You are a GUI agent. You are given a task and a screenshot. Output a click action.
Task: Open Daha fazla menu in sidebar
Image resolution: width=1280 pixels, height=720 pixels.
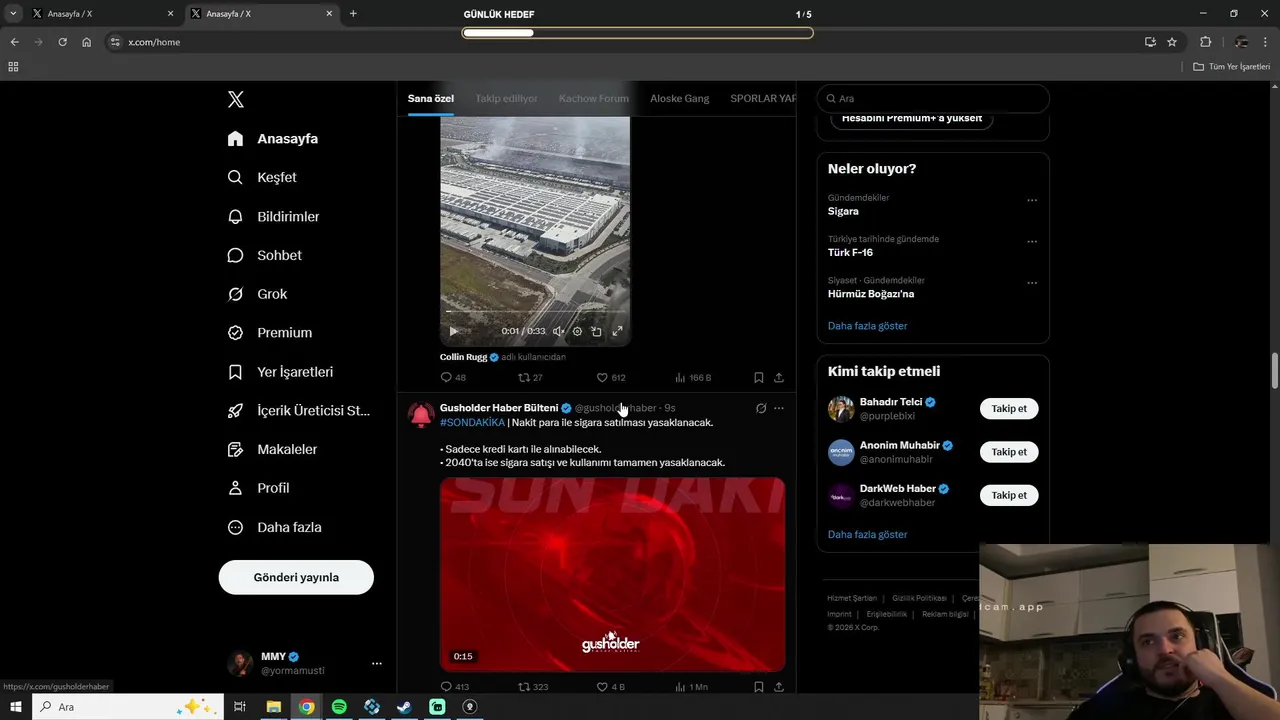(274, 527)
